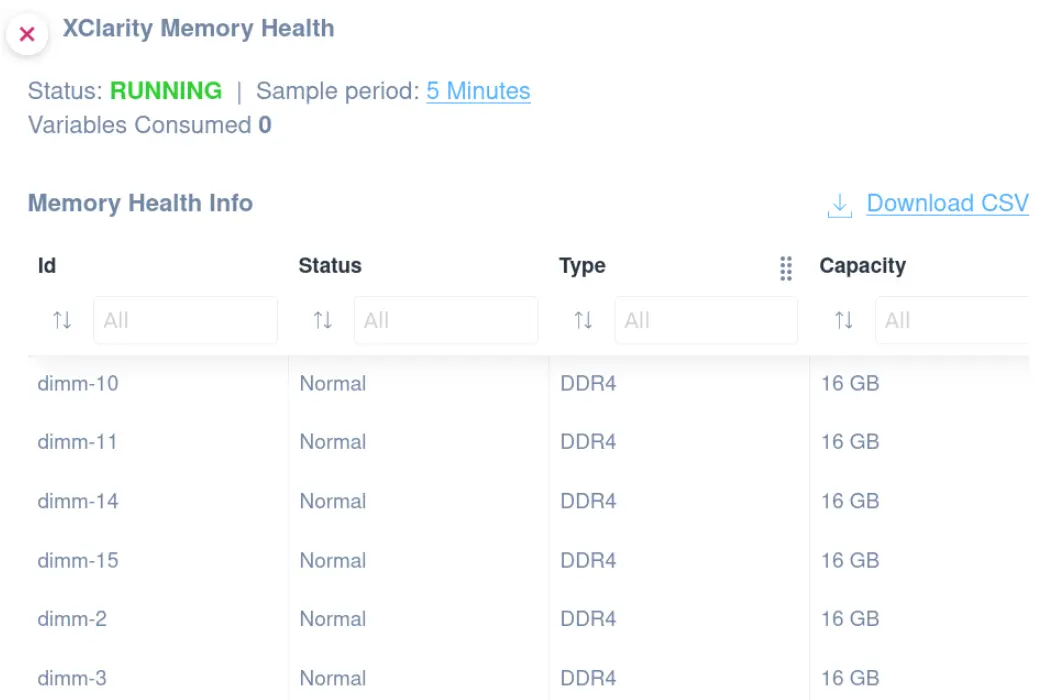Sort the table by Id column
1037x700 pixels.
pyautogui.click(x=62, y=320)
